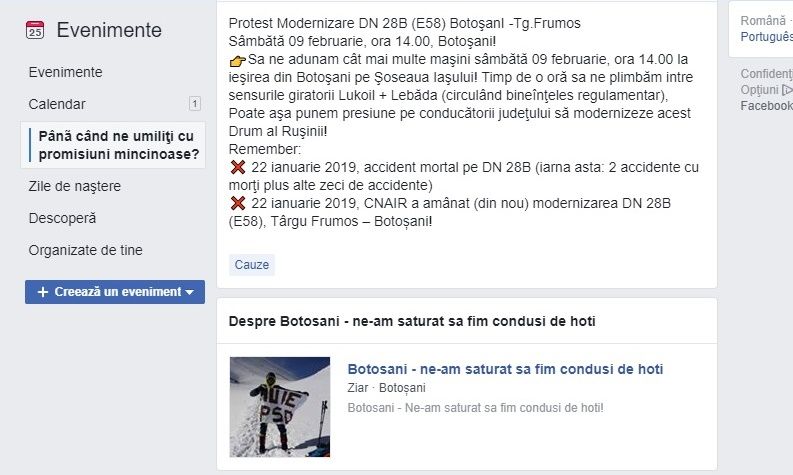Open the Botosani page title link
793x475 pixels.
click(x=505, y=369)
